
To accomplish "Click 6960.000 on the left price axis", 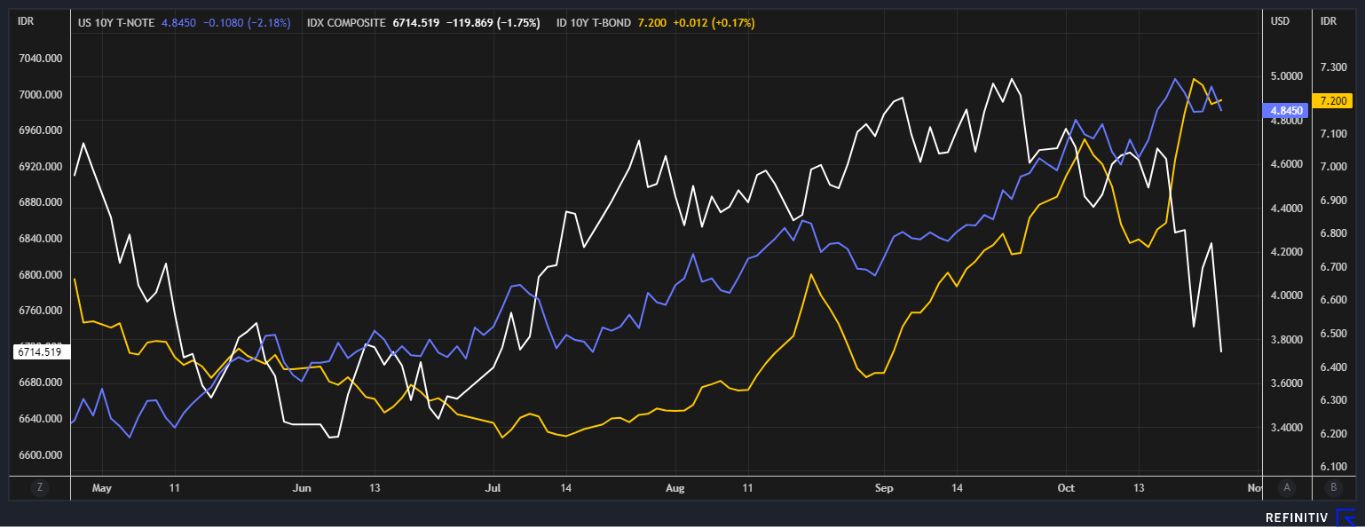I will (42, 131).
